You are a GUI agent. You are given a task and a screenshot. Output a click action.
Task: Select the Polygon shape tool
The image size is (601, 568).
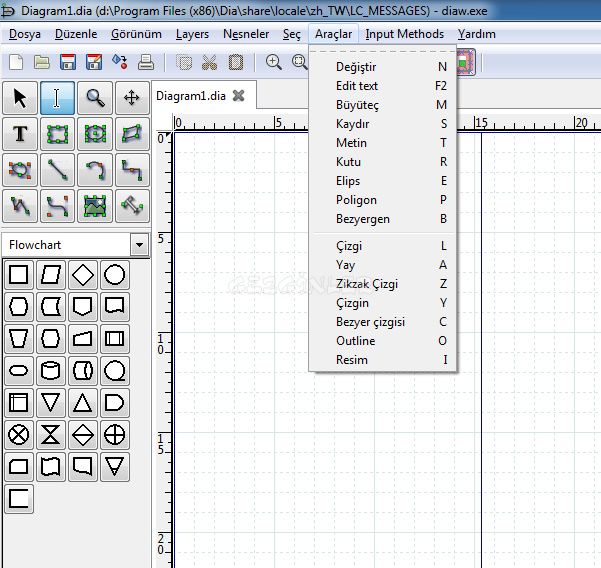click(132, 134)
